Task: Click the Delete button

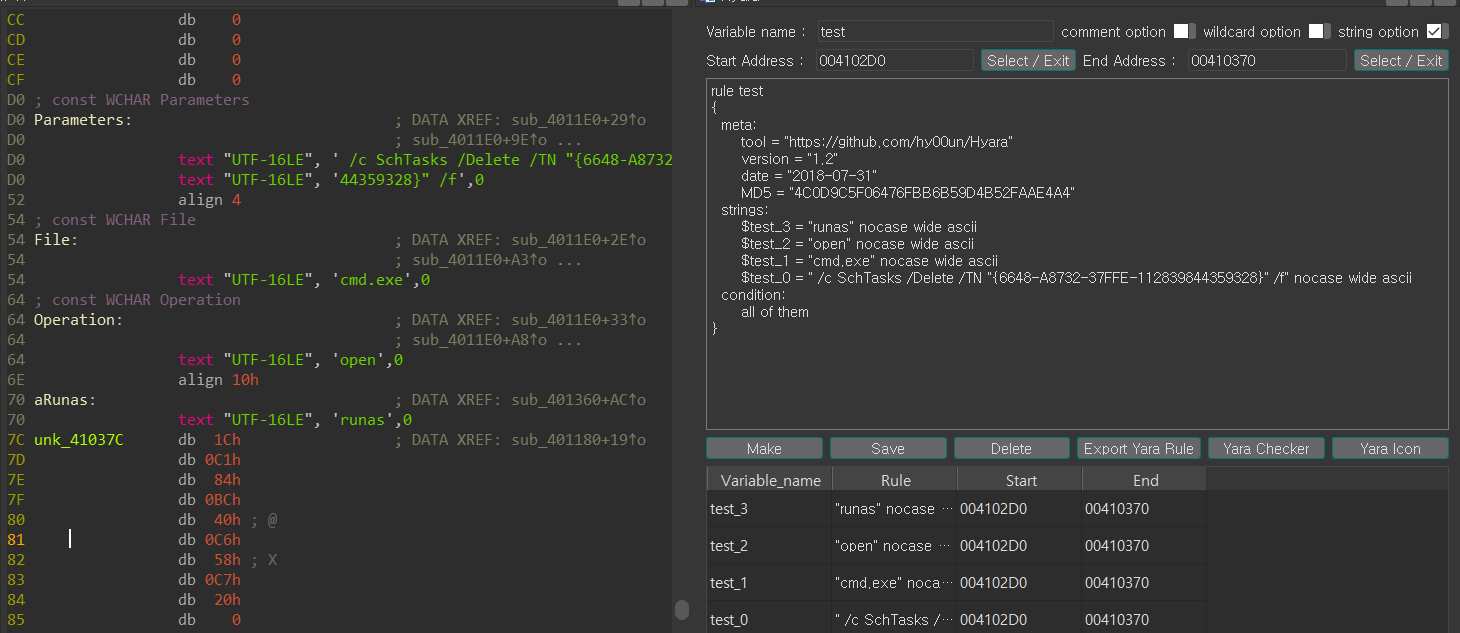Action: (x=1012, y=448)
